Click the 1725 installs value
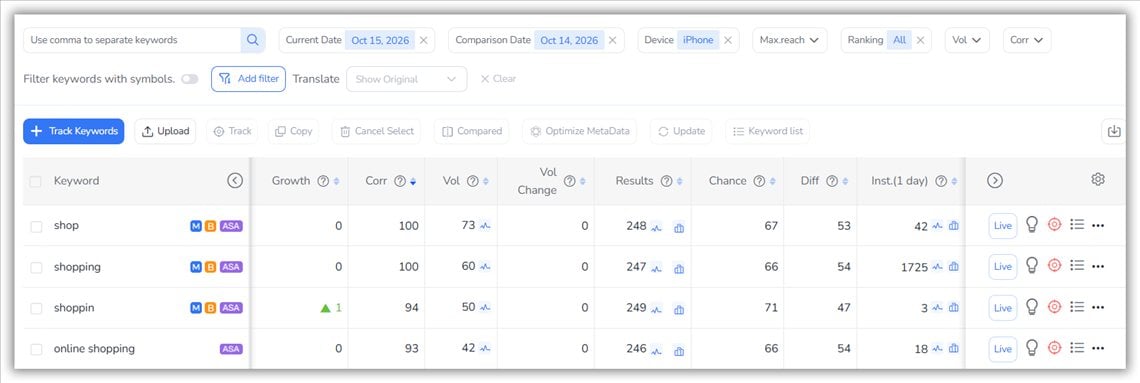The width and height of the screenshot is (1140, 383). coord(914,267)
